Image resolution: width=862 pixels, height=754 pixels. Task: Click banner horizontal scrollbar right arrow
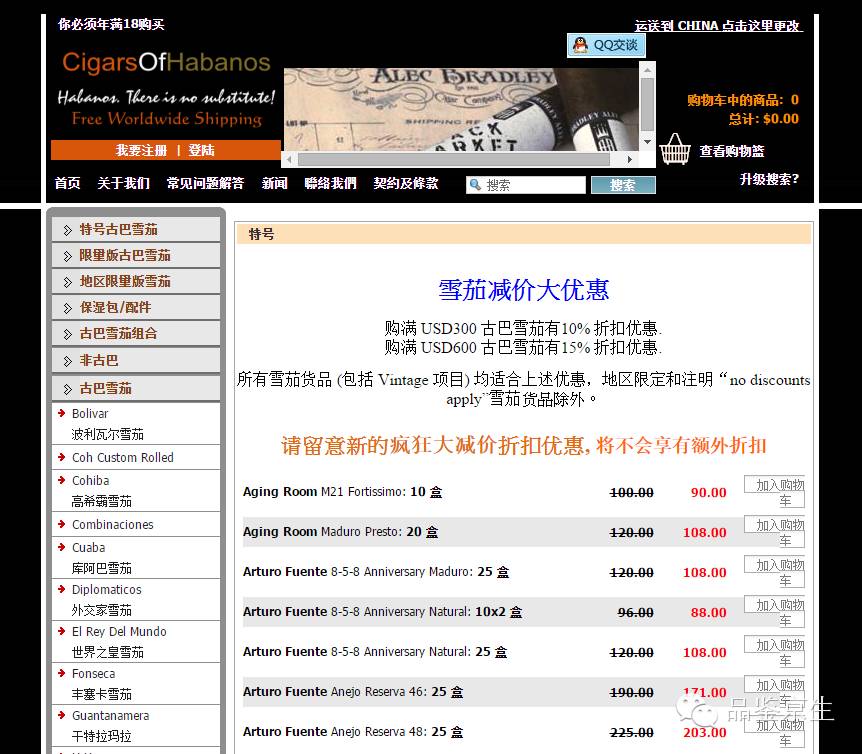click(x=630, y=159)
